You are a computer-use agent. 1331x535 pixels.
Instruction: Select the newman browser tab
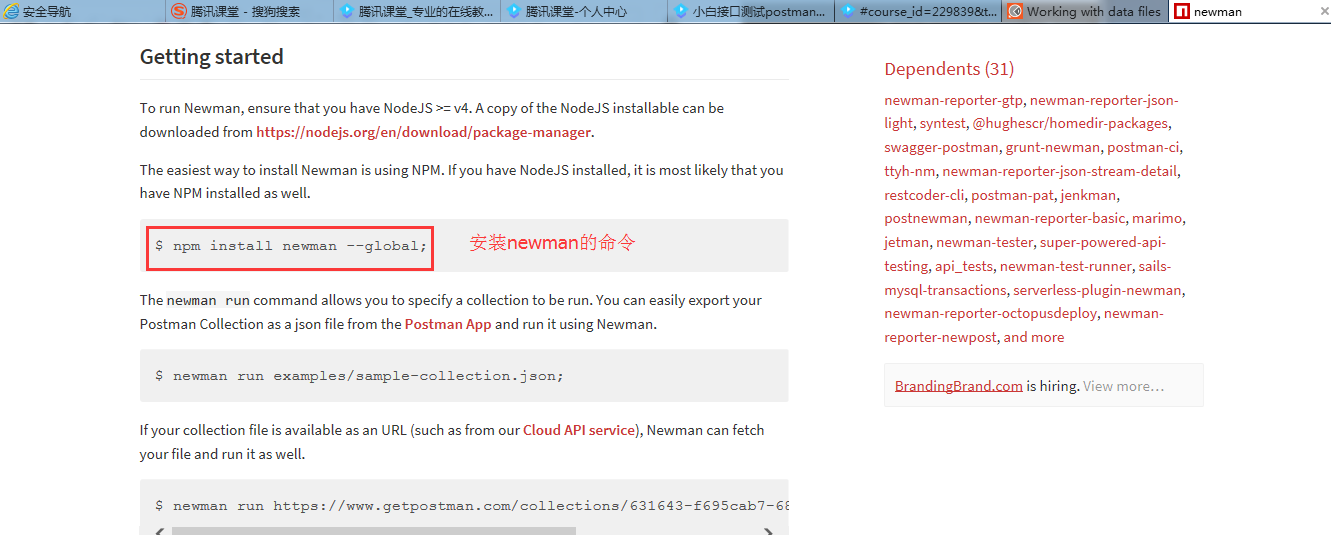pos(1250,11)
